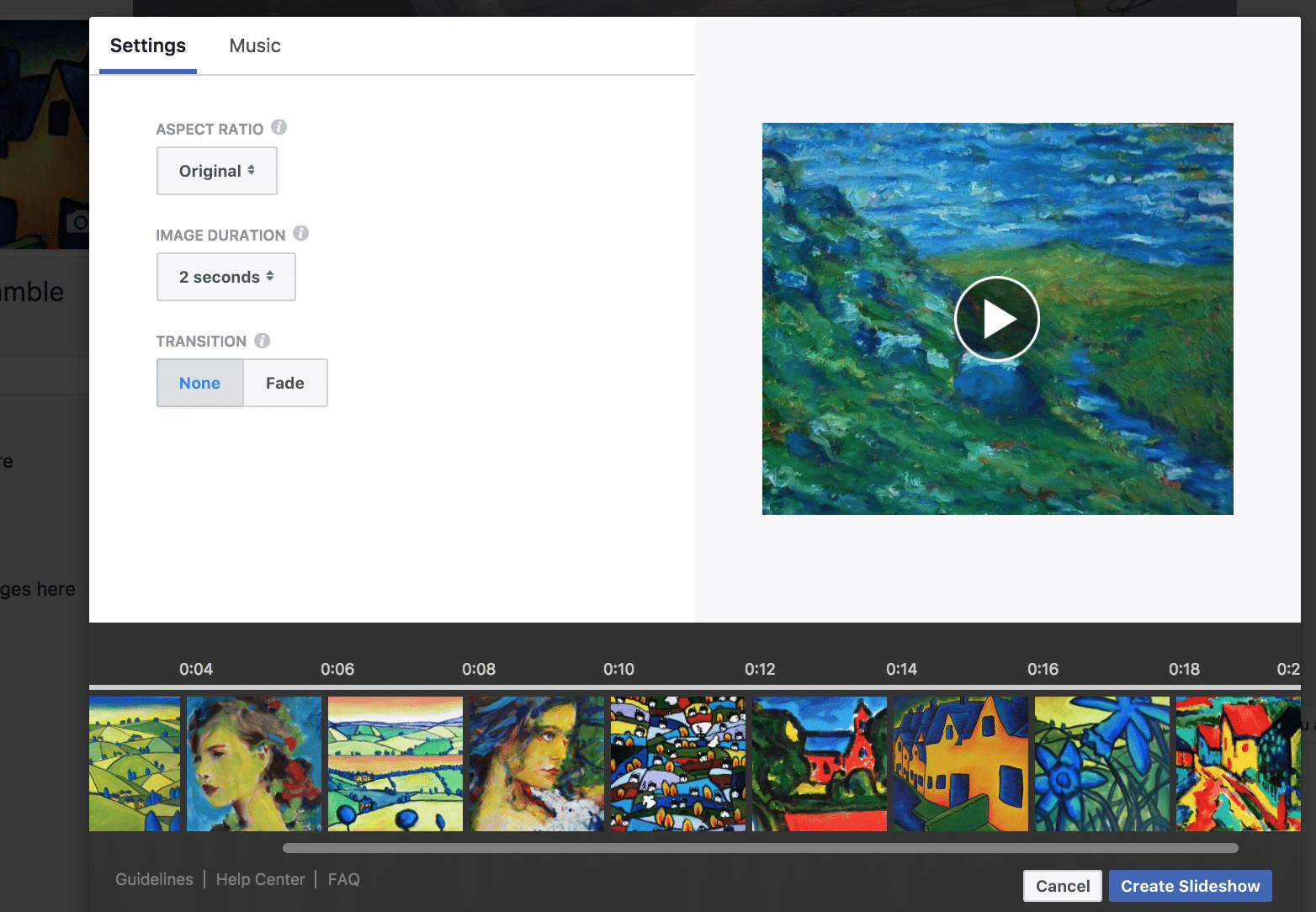Play the slideshow preview
The height and width of the screenshot is (912, 1316).
997,319
